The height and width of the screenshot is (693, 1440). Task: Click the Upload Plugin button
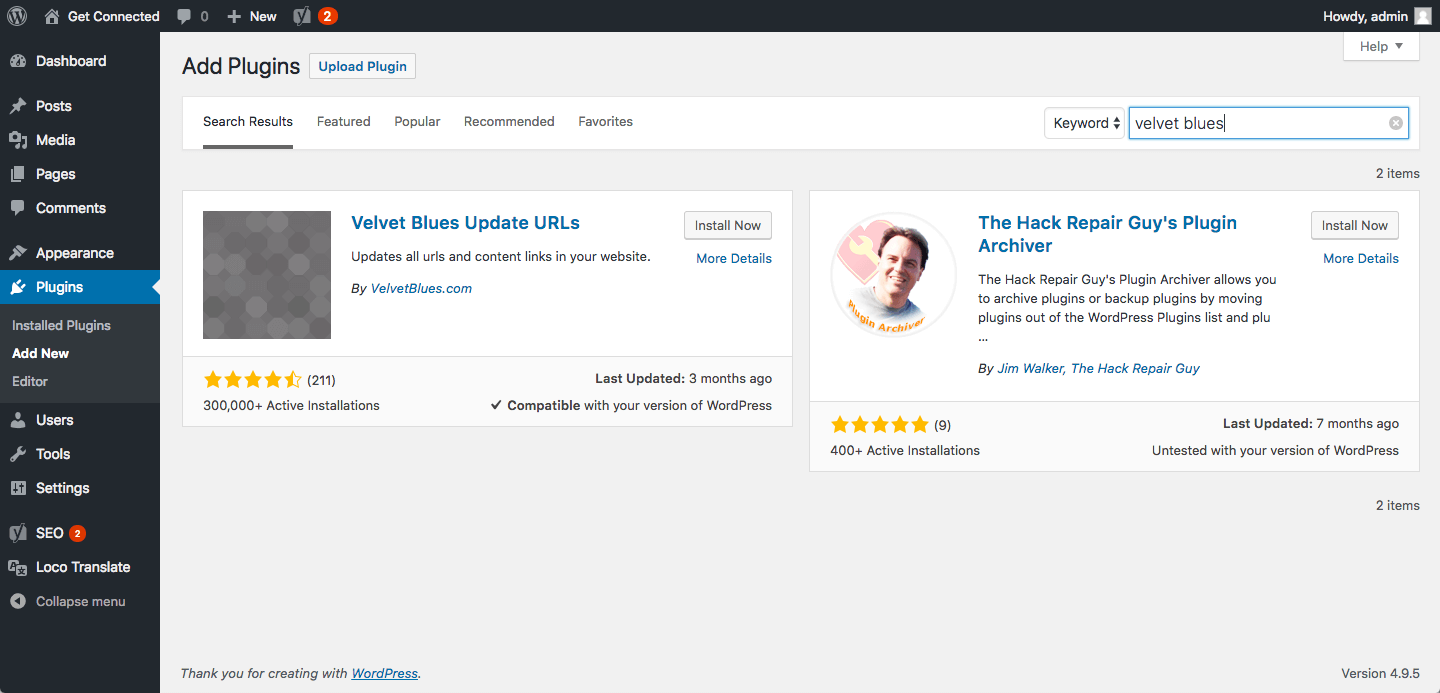(x=362, y=66)
